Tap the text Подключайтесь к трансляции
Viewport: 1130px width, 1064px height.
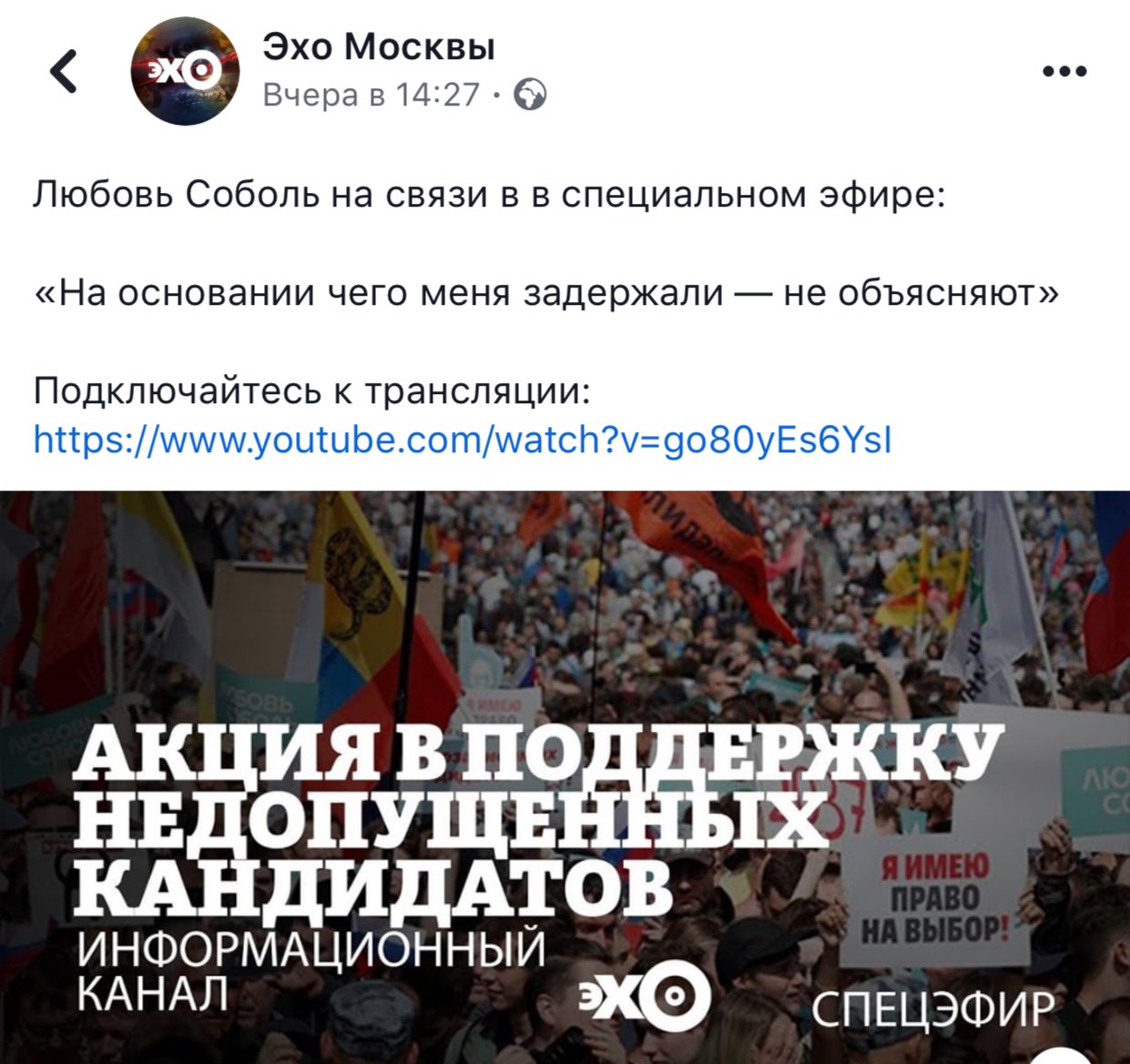coord(312,391)
